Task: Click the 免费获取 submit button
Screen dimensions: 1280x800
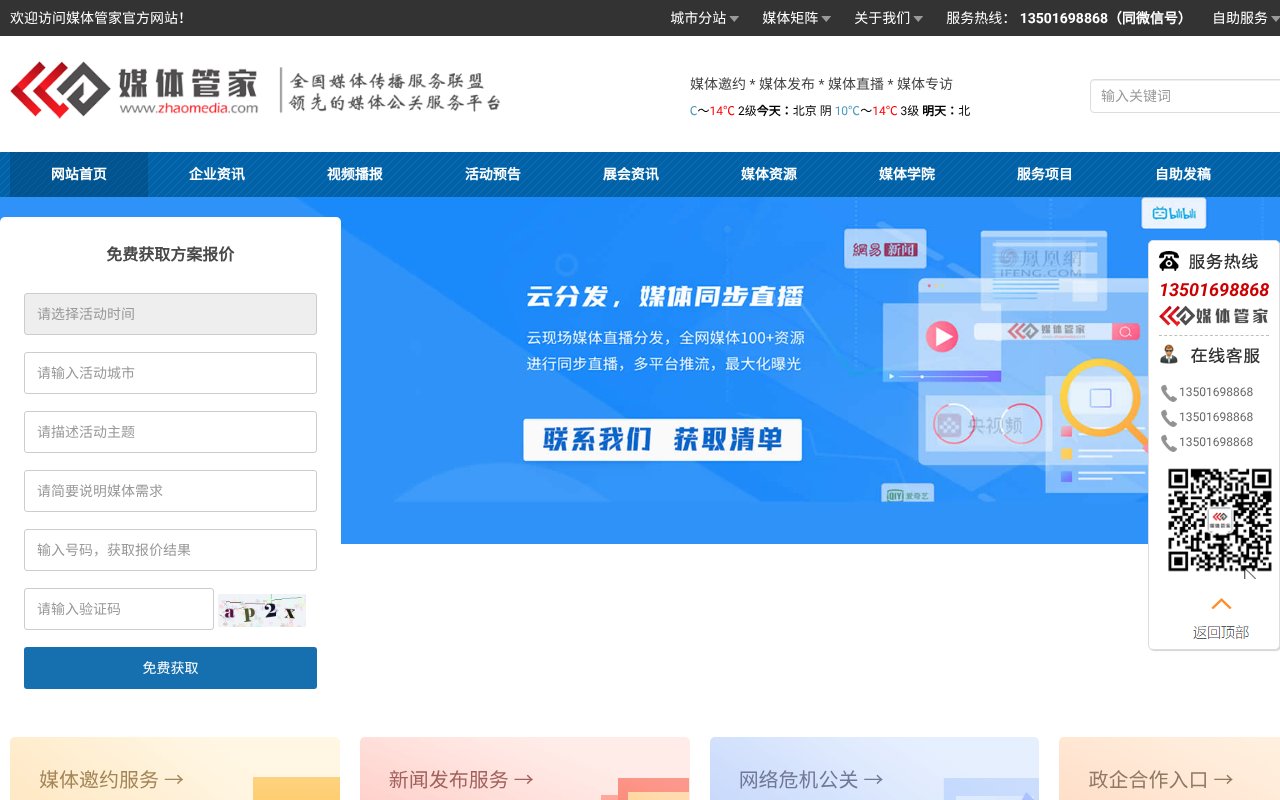Action: tap(170, 667)
